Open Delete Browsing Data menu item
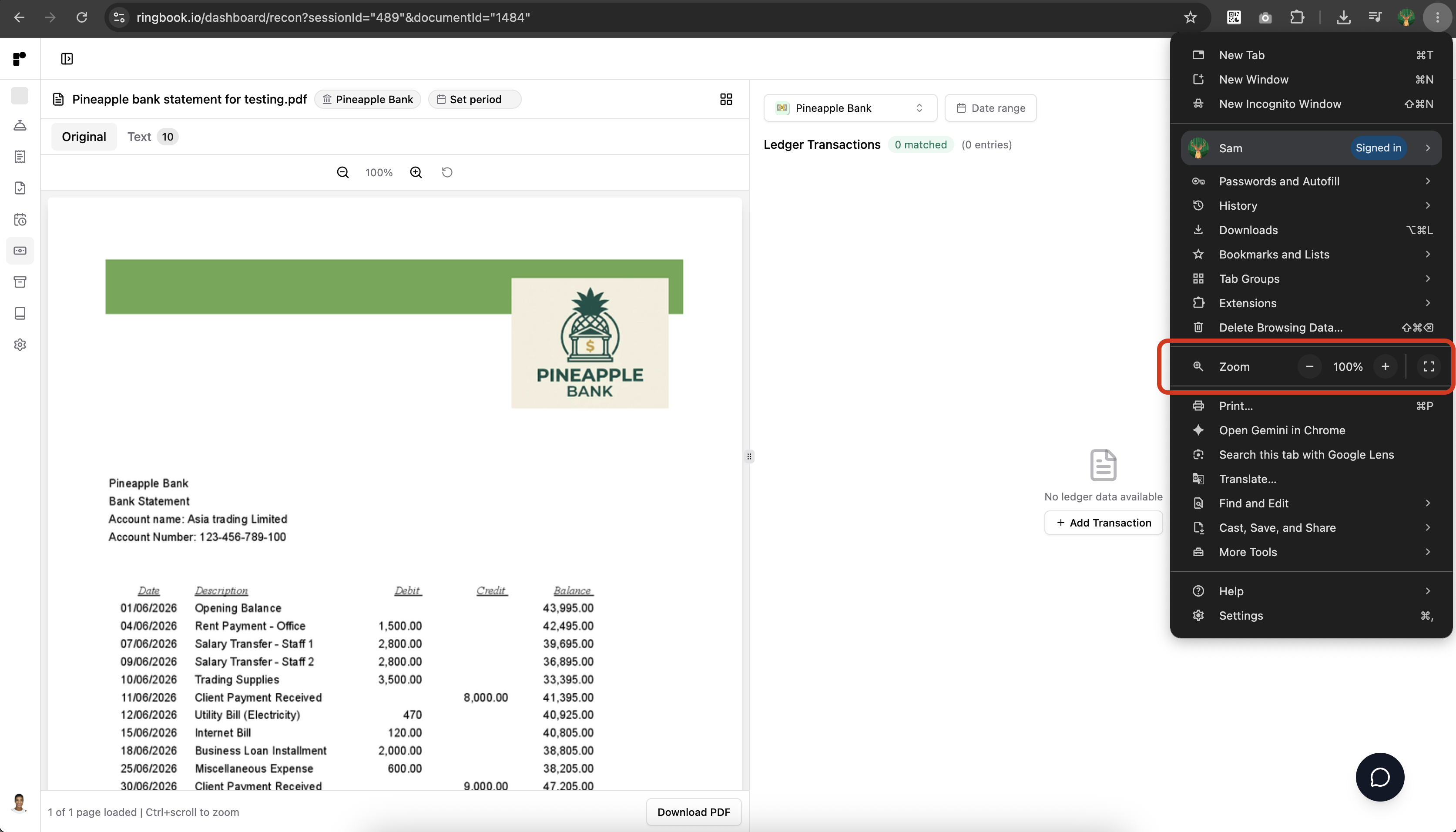The height and width of the screenshot is (832, 1456). click(1311, 327)
